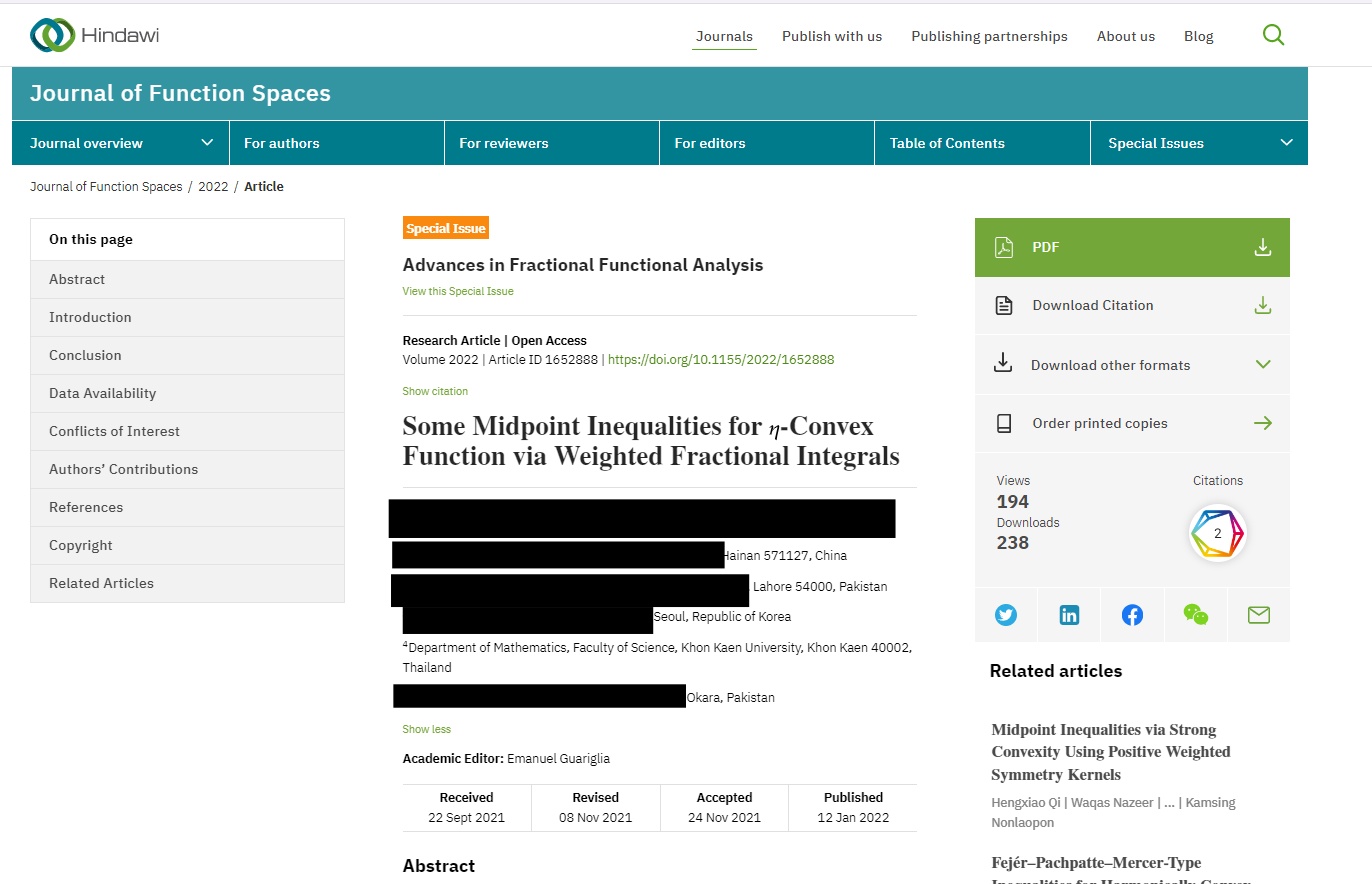
Task: Expand the Journal overview menu
Action: coord(121,143)
